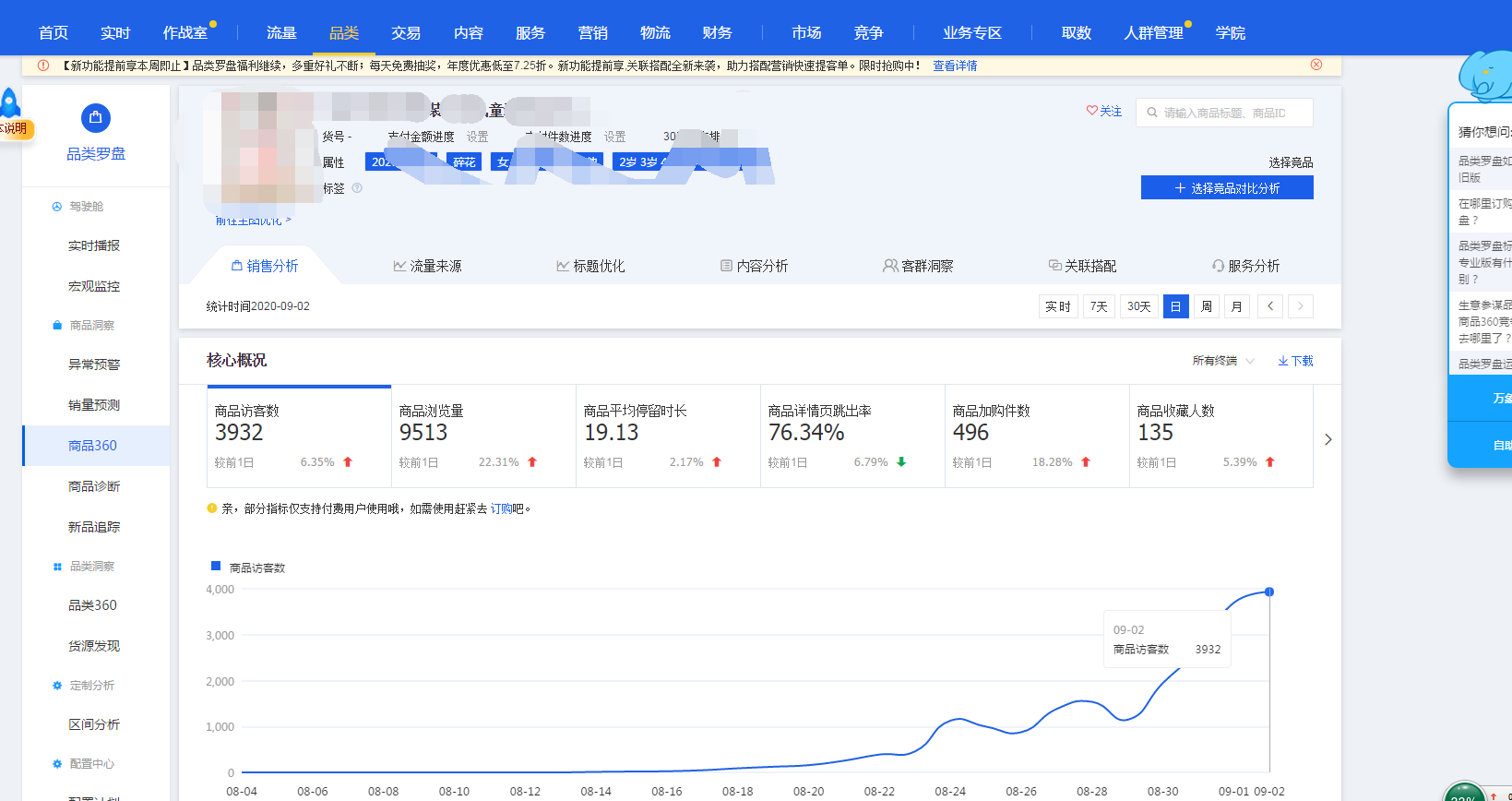
Task: Open 商品诊断 in the sidebar
Action: point(94,486)
